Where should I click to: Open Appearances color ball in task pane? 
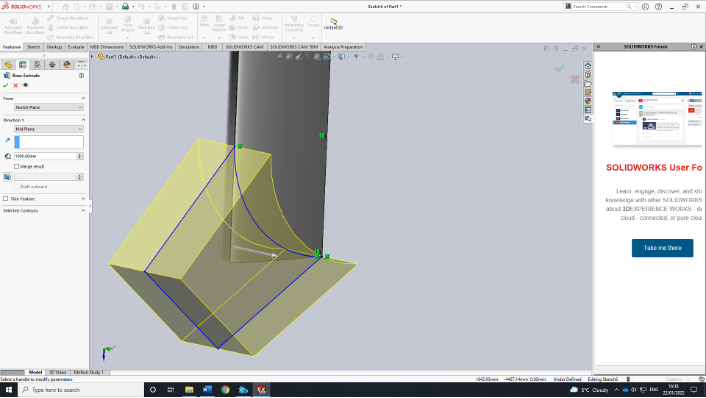click(588, 101)
